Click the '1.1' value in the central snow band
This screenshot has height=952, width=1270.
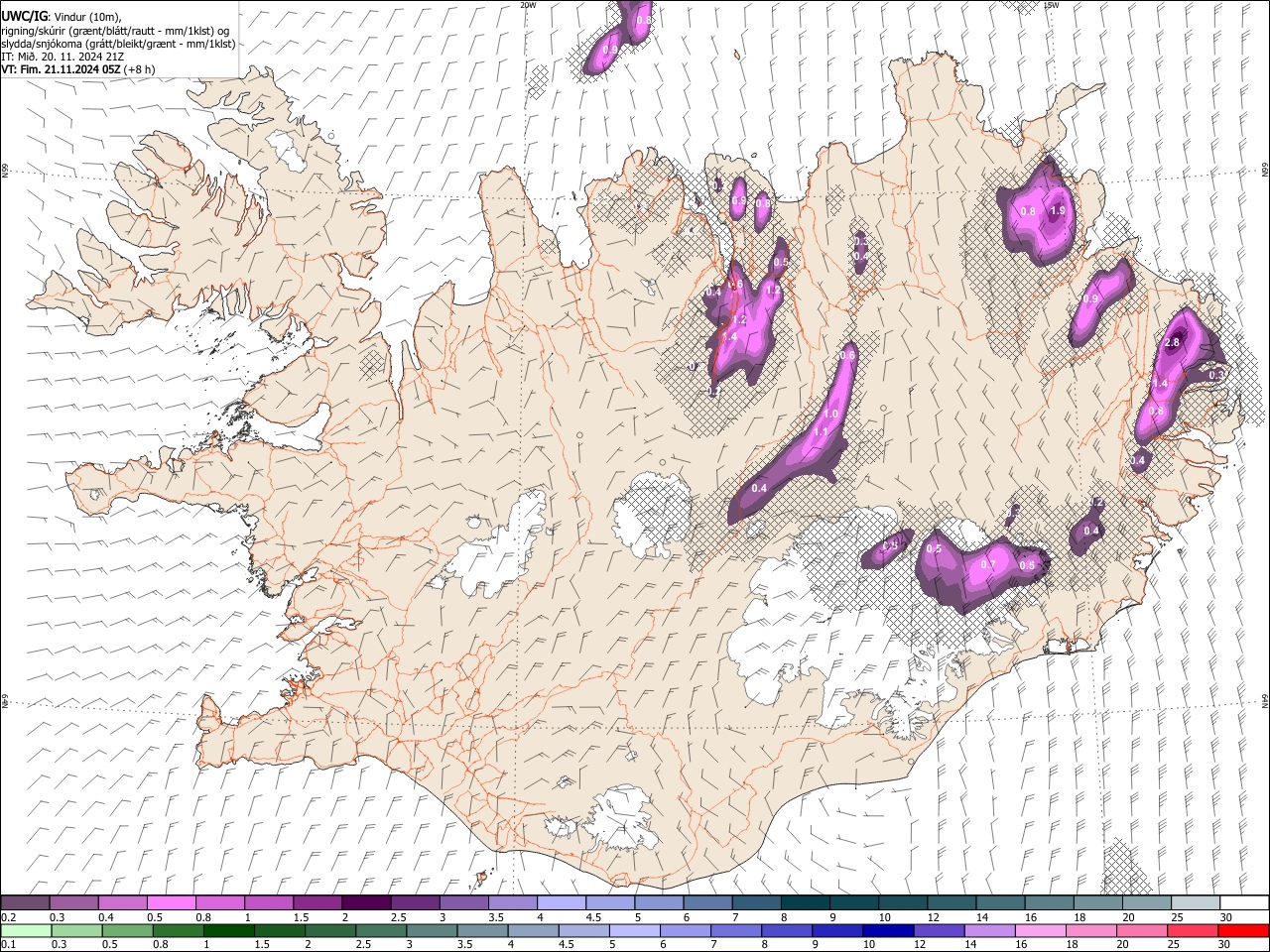(x=821, y=432)
